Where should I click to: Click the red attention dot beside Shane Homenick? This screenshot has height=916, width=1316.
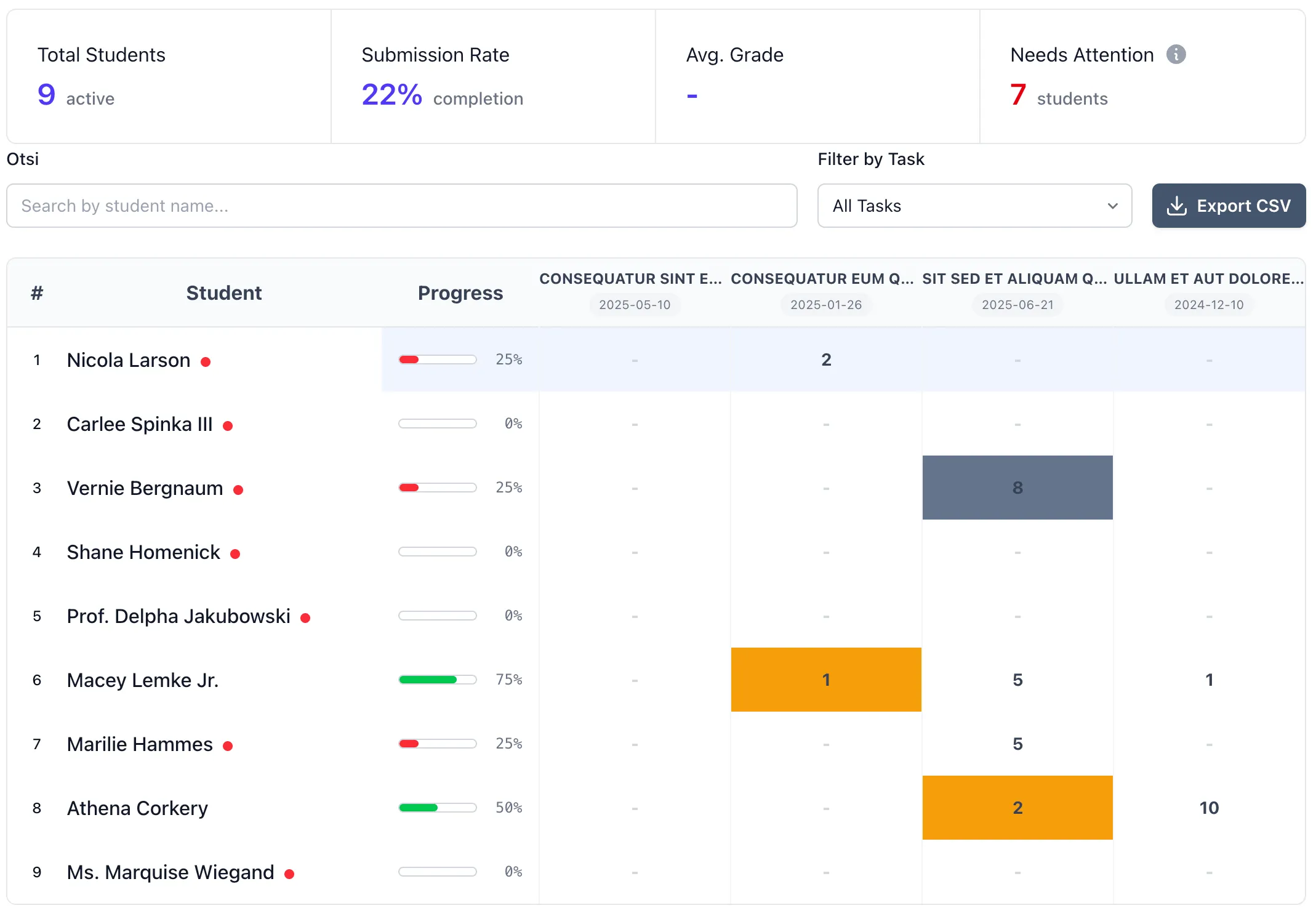(x=235, y=554)
